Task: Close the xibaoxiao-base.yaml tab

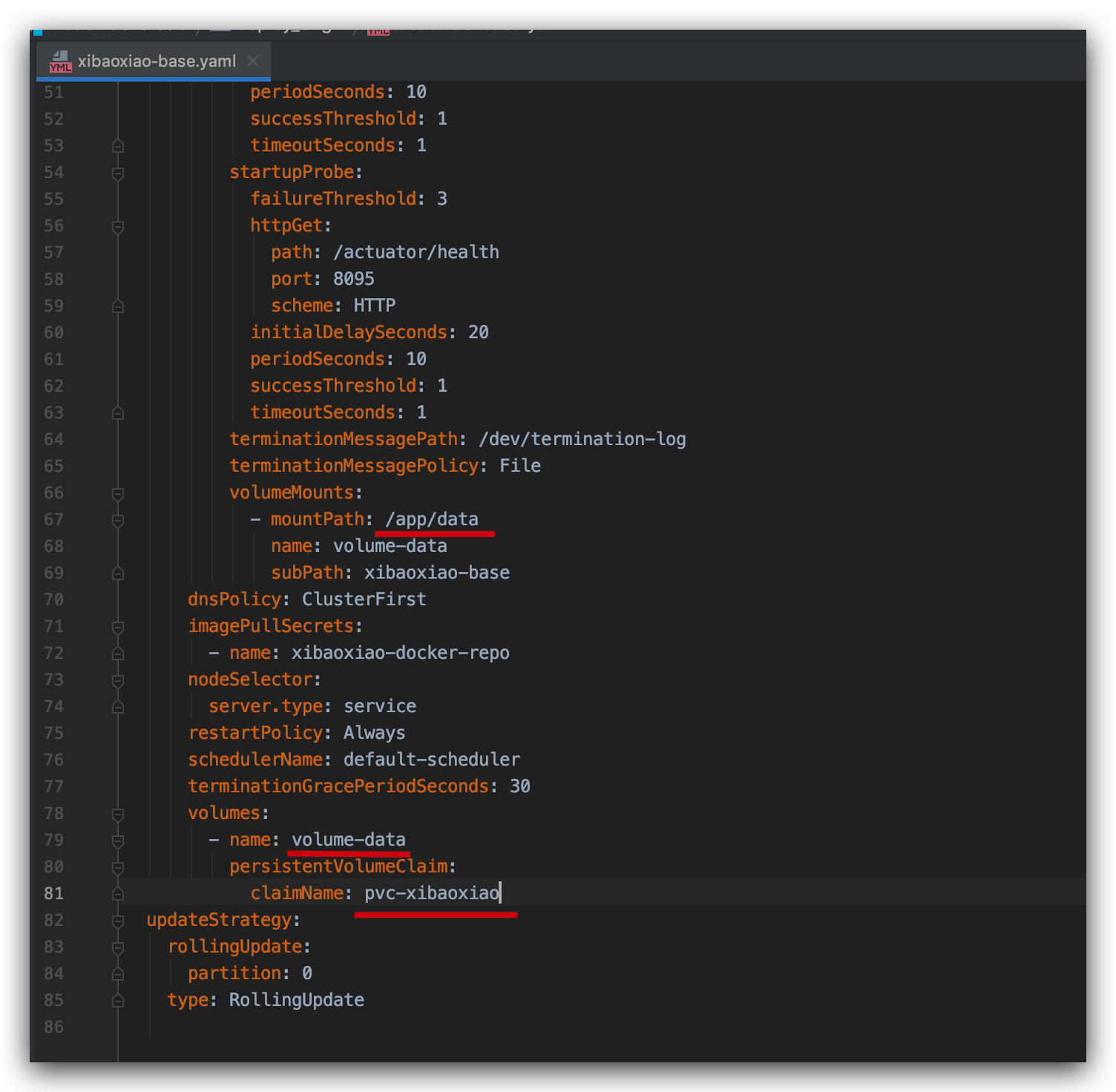Action: click(x=253, y=62)
